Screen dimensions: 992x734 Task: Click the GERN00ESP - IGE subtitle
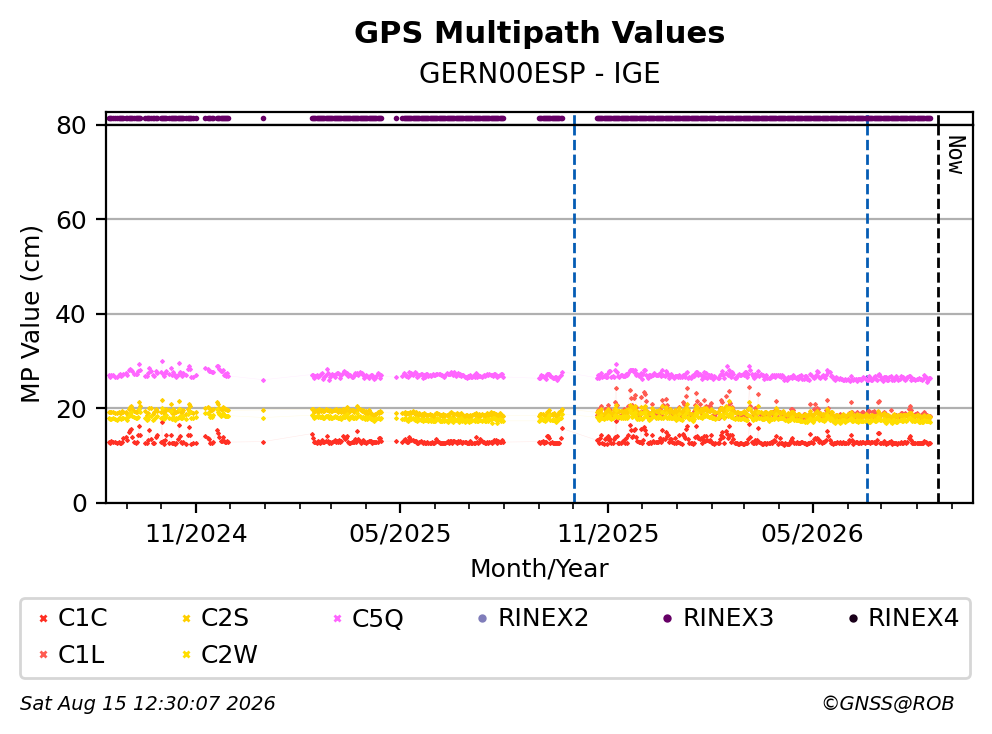539,73
